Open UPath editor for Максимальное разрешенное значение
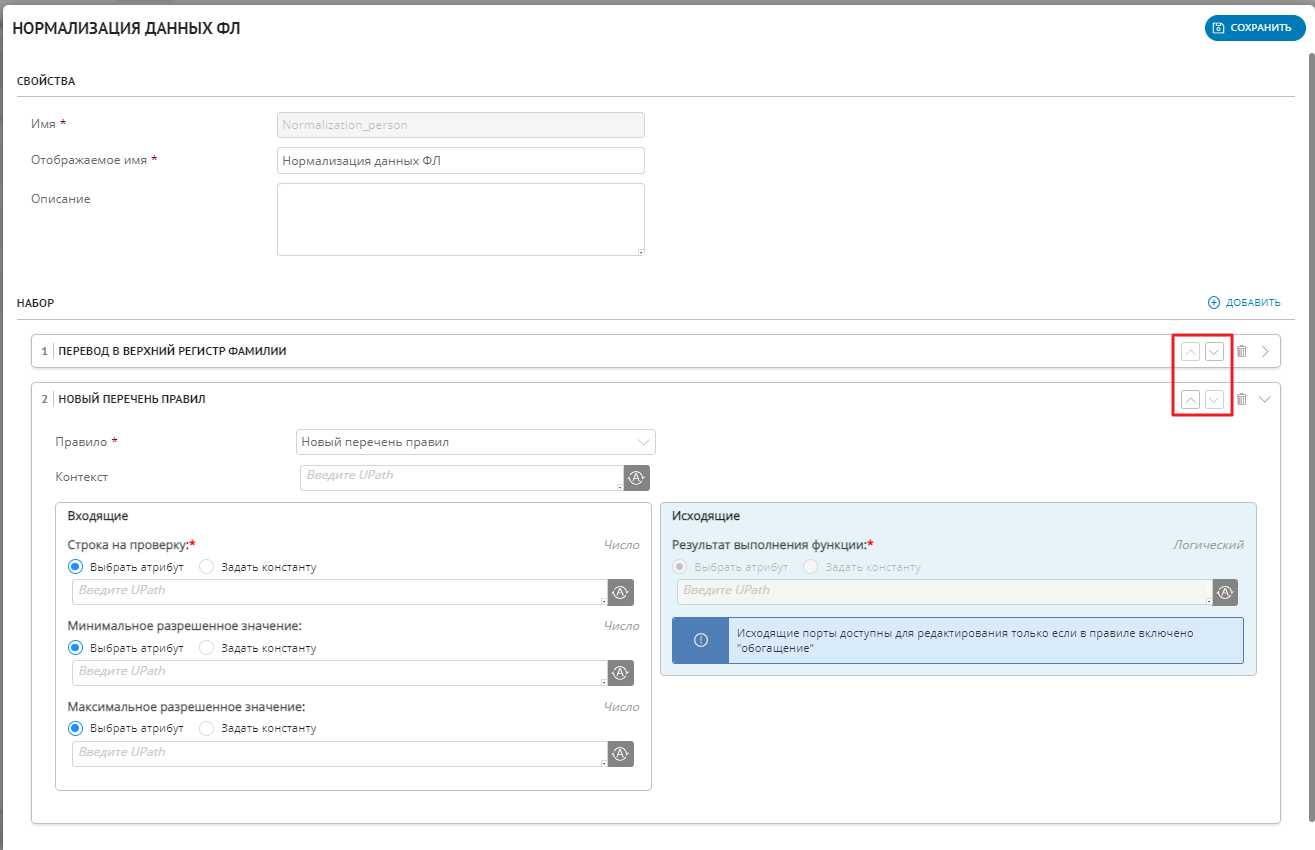The width and height of the screenshot is (1315, 850). (x=620, y=754)
